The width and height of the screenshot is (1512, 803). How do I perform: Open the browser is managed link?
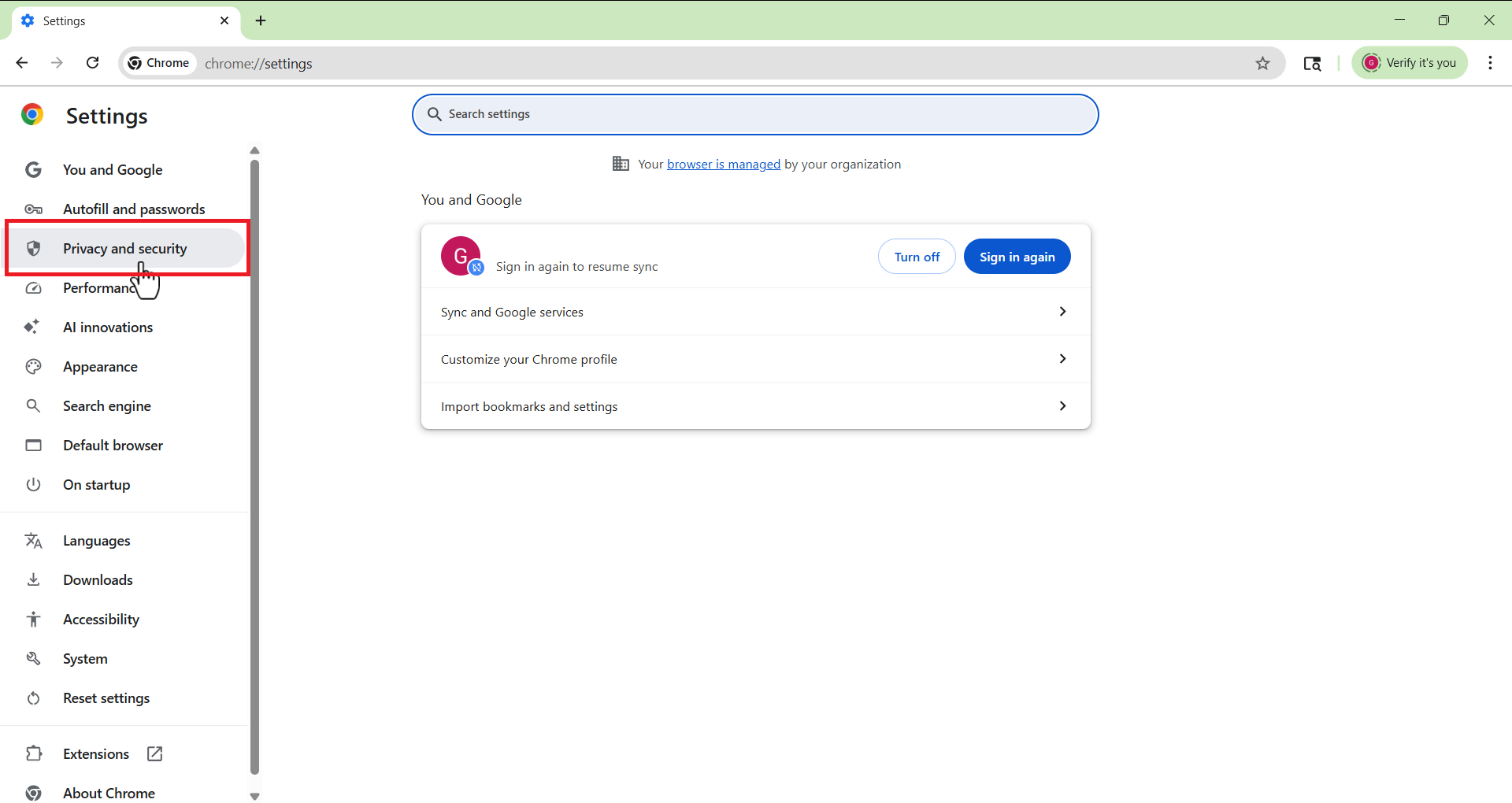[723, 164]
